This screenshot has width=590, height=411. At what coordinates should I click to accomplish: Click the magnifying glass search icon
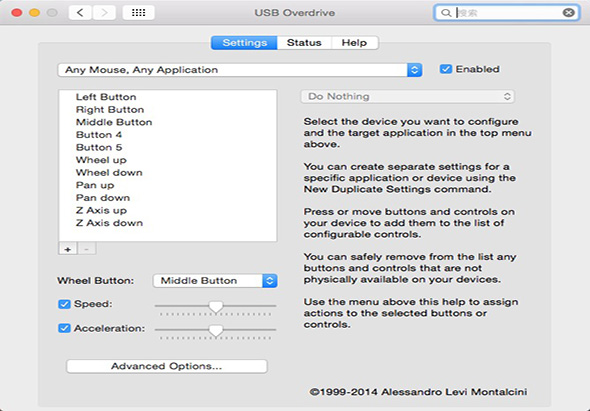(x=446, y=13)
